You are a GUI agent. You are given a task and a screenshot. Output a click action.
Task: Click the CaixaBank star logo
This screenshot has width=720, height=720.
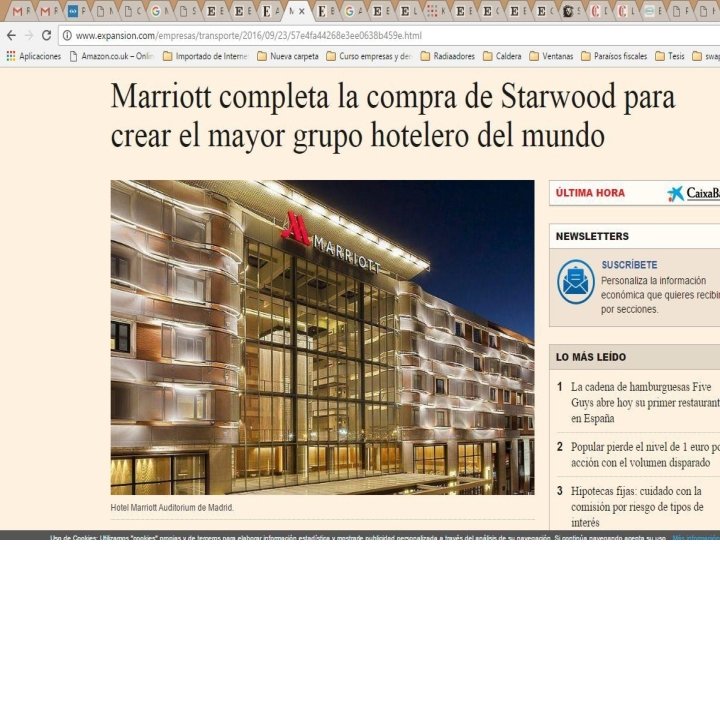675,194
